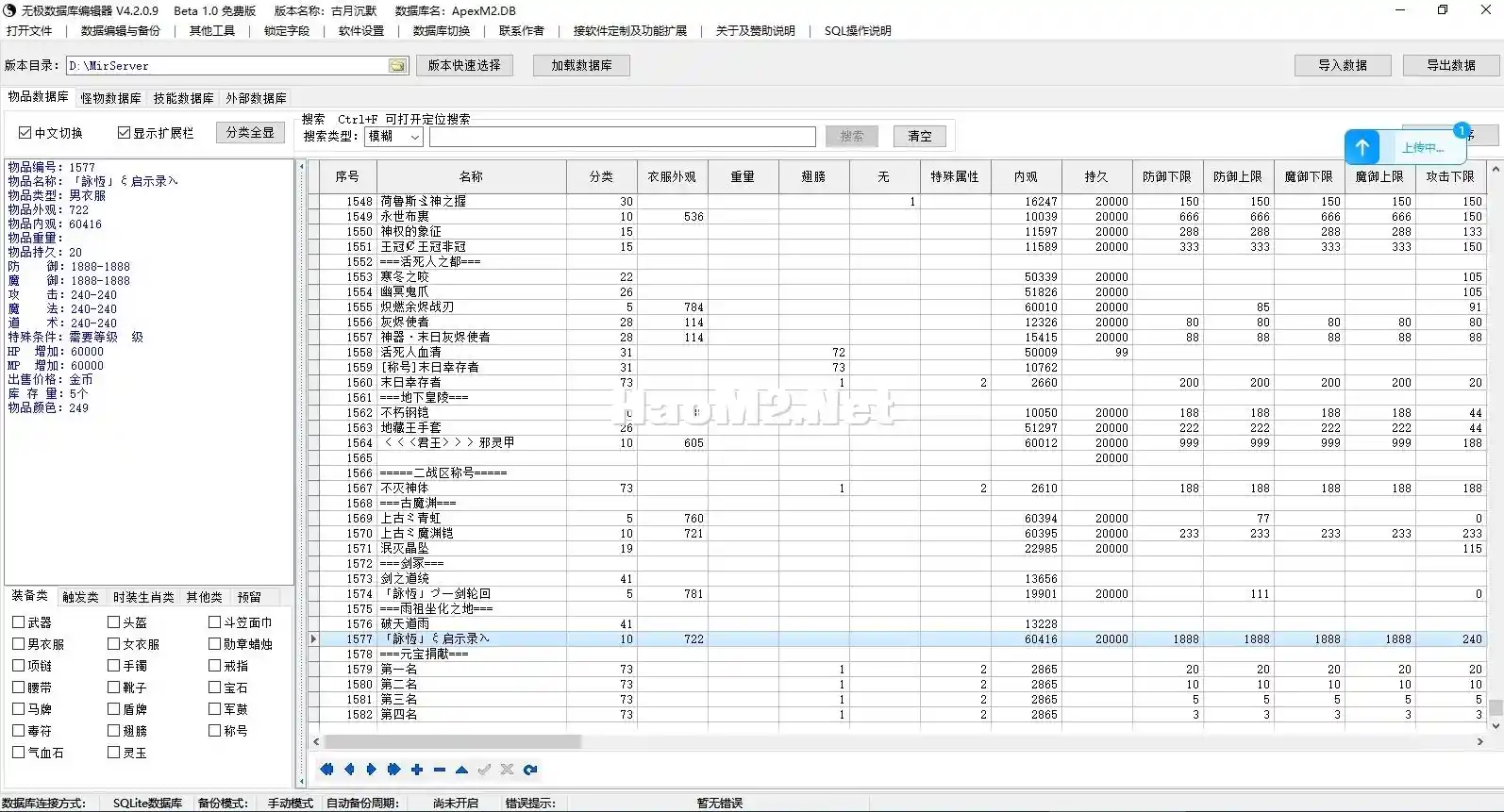Click the 名称 column header

pyautogui.click(x=471, y=176)
